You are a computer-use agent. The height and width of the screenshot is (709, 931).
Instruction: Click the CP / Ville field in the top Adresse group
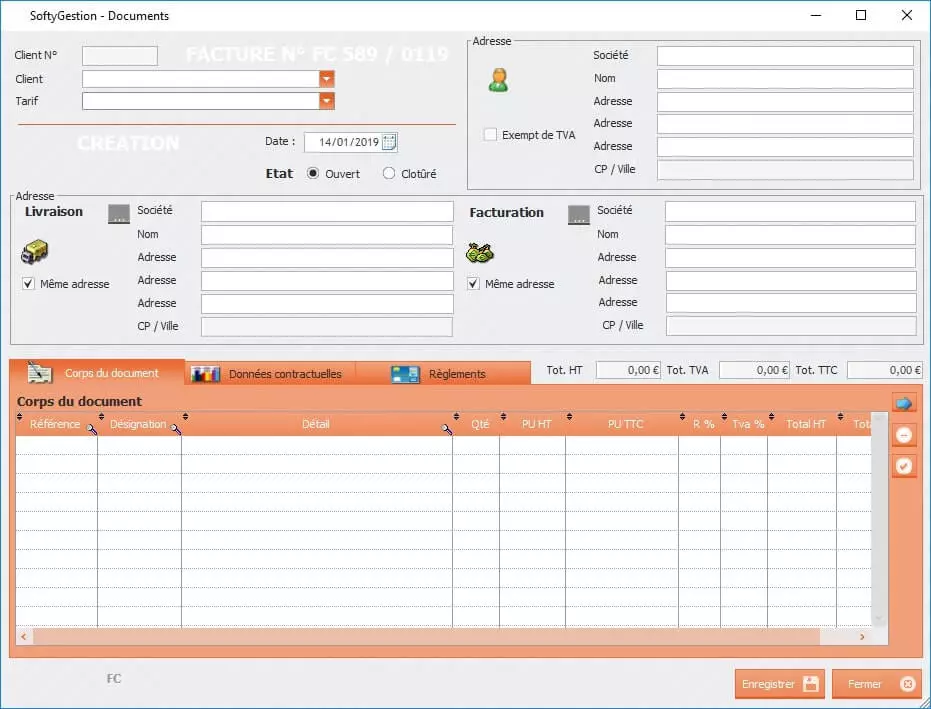point(785,170)
